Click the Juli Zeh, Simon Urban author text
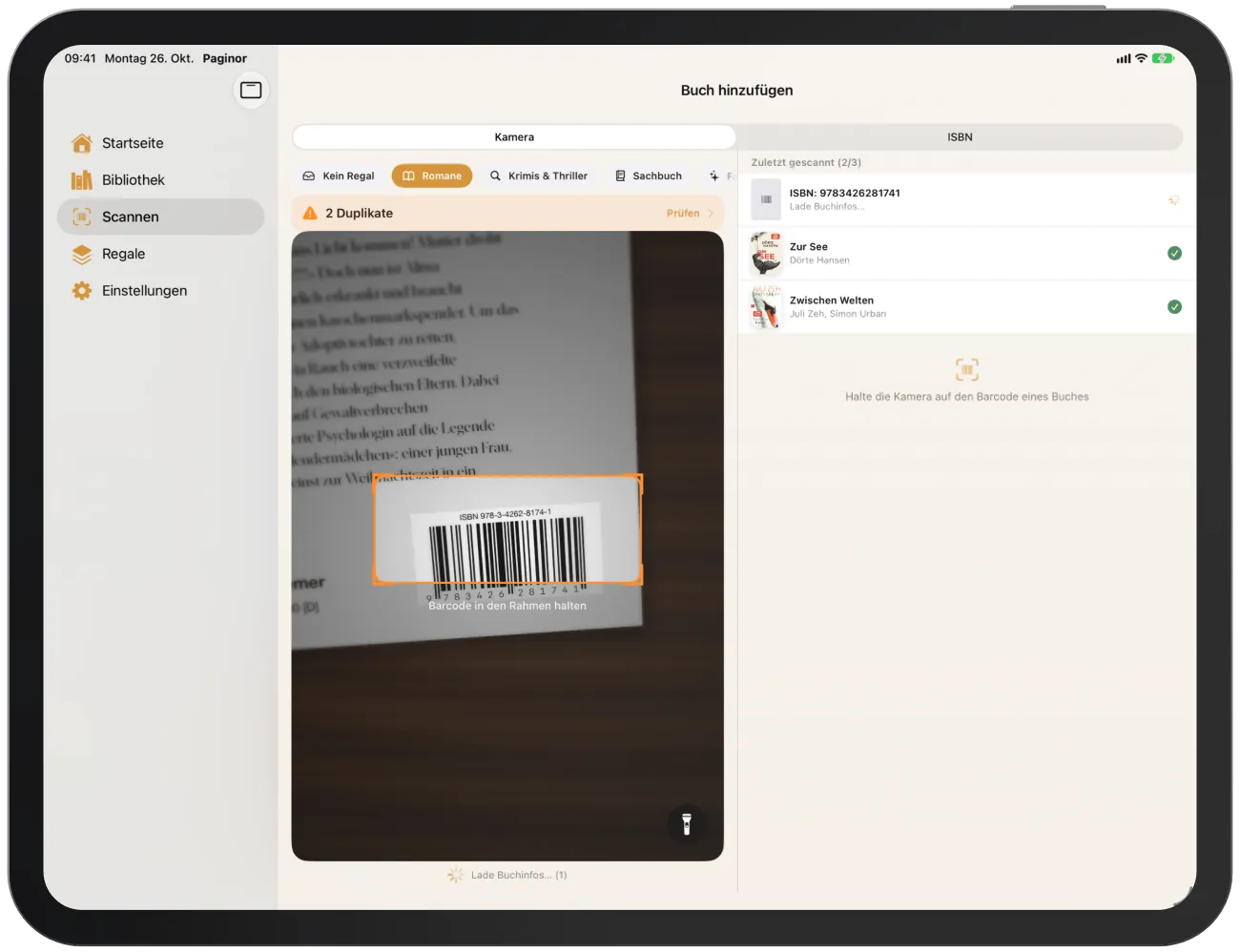The image size is (1240, 952). click(x=837, y=314)
